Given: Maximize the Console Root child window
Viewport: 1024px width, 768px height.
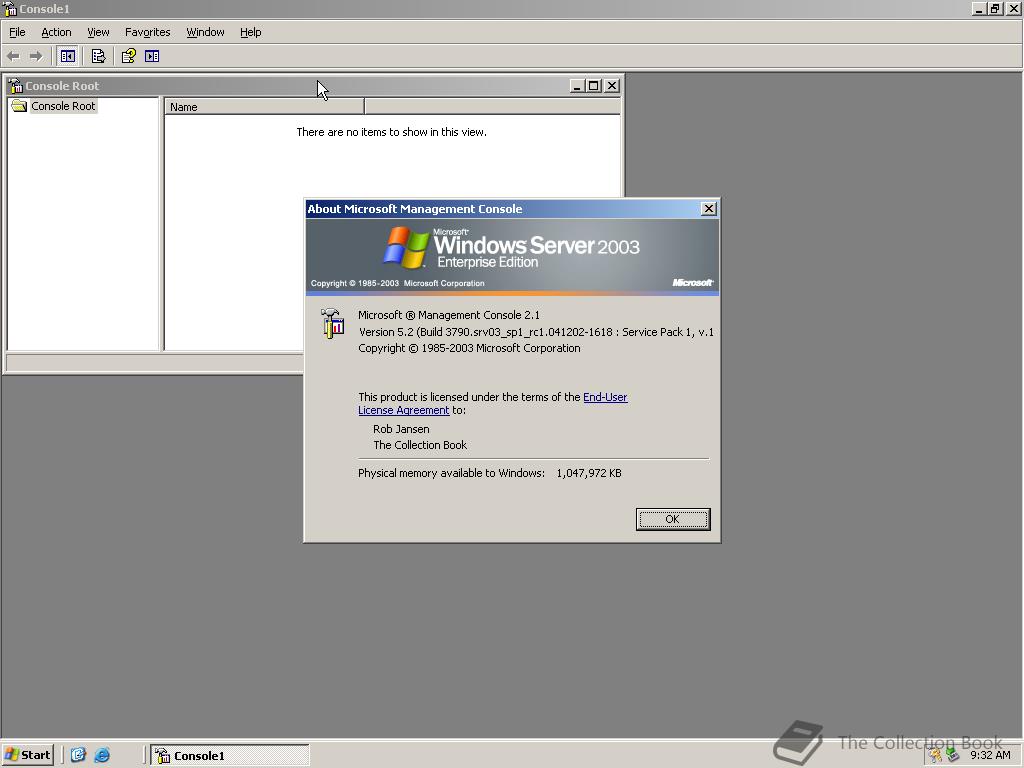Looking at the screenshot, I should 594,86.
